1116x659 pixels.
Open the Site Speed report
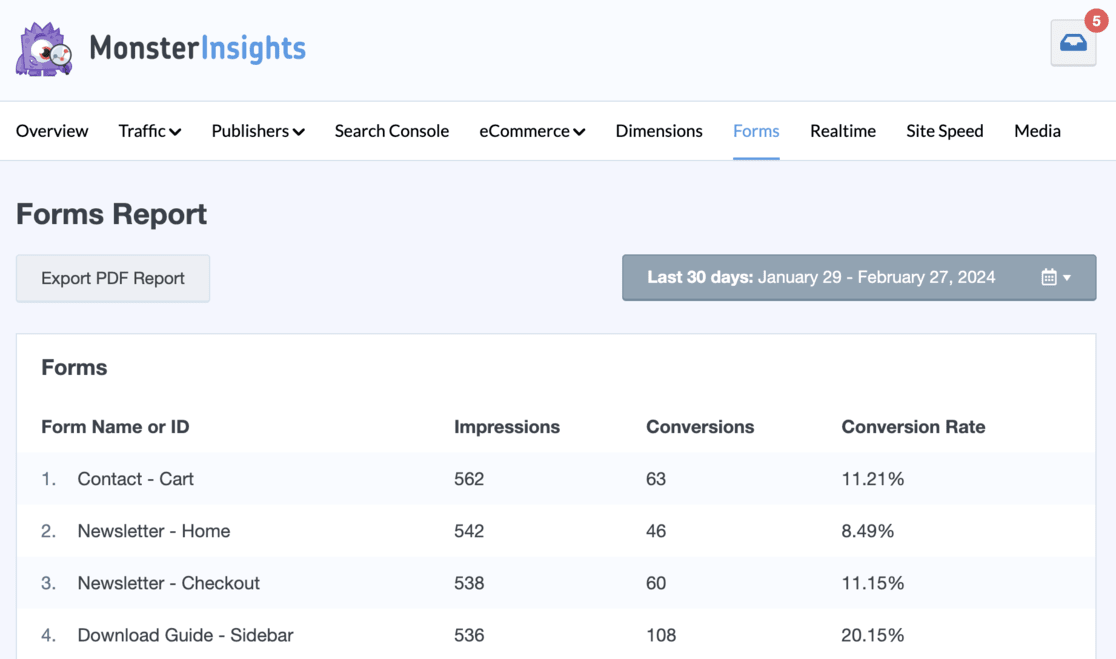[944, 131]
